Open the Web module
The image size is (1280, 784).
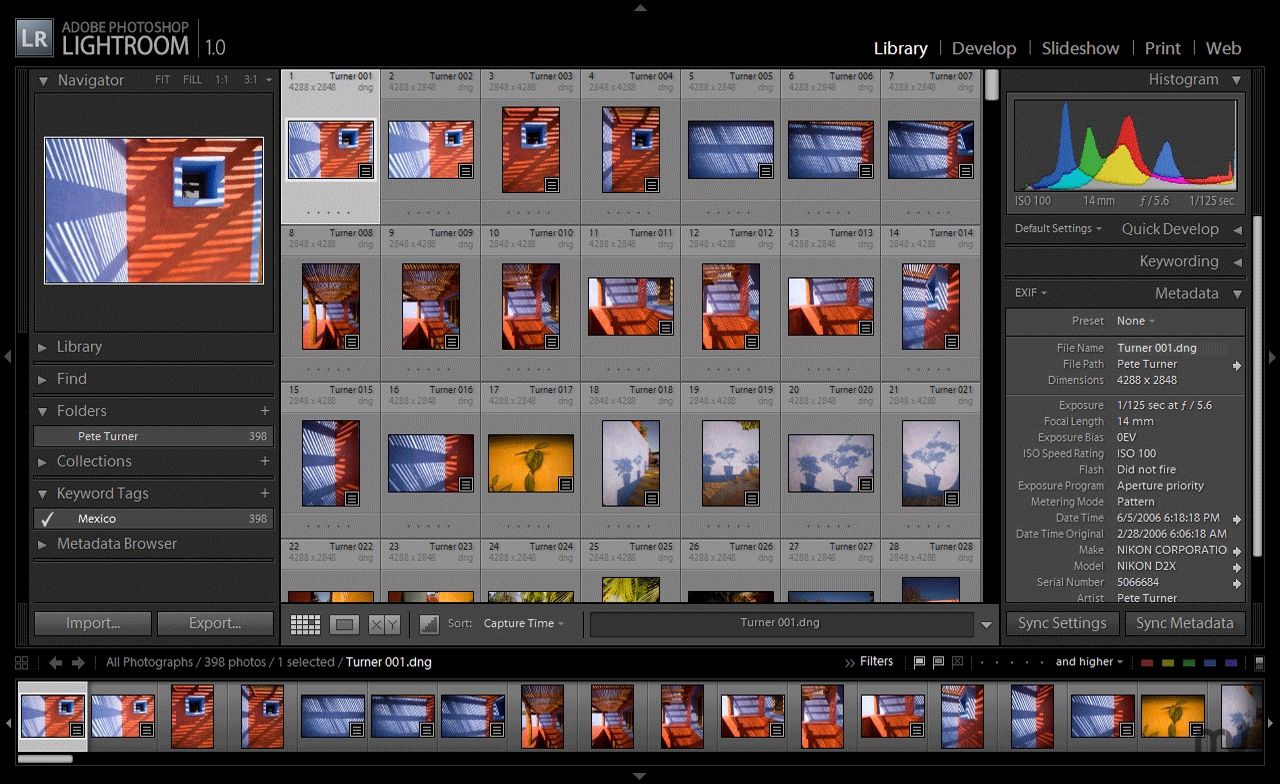tap(1224, 48)
